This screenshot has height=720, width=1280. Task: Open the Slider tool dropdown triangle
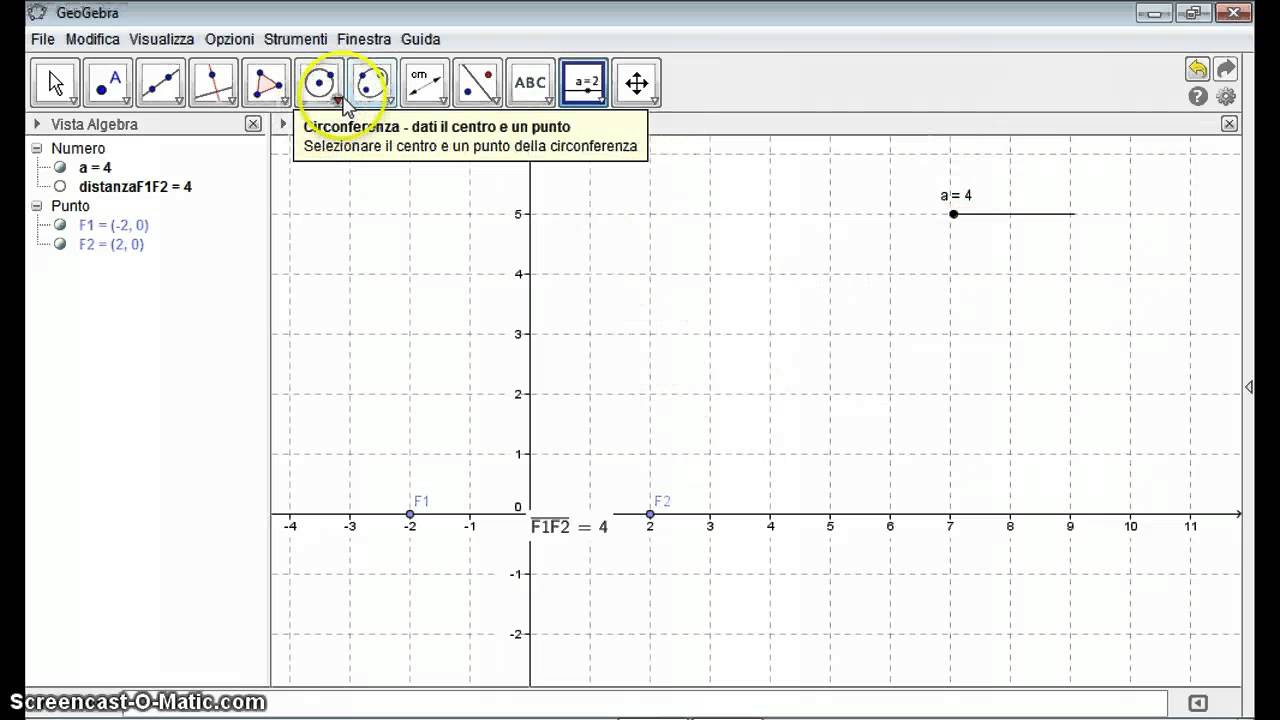click(x=601, y=101)
